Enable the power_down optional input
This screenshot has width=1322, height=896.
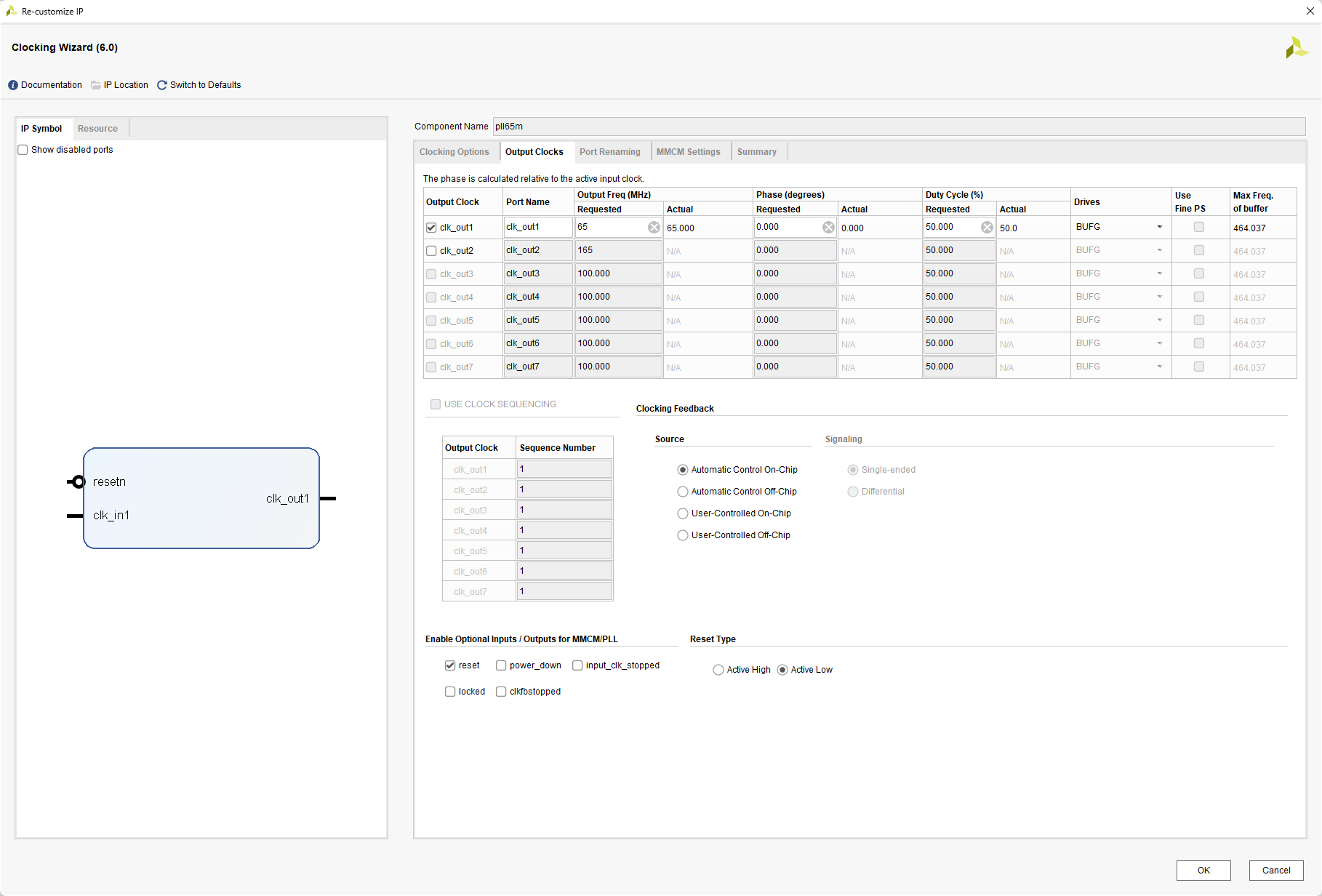coord(501,665)
